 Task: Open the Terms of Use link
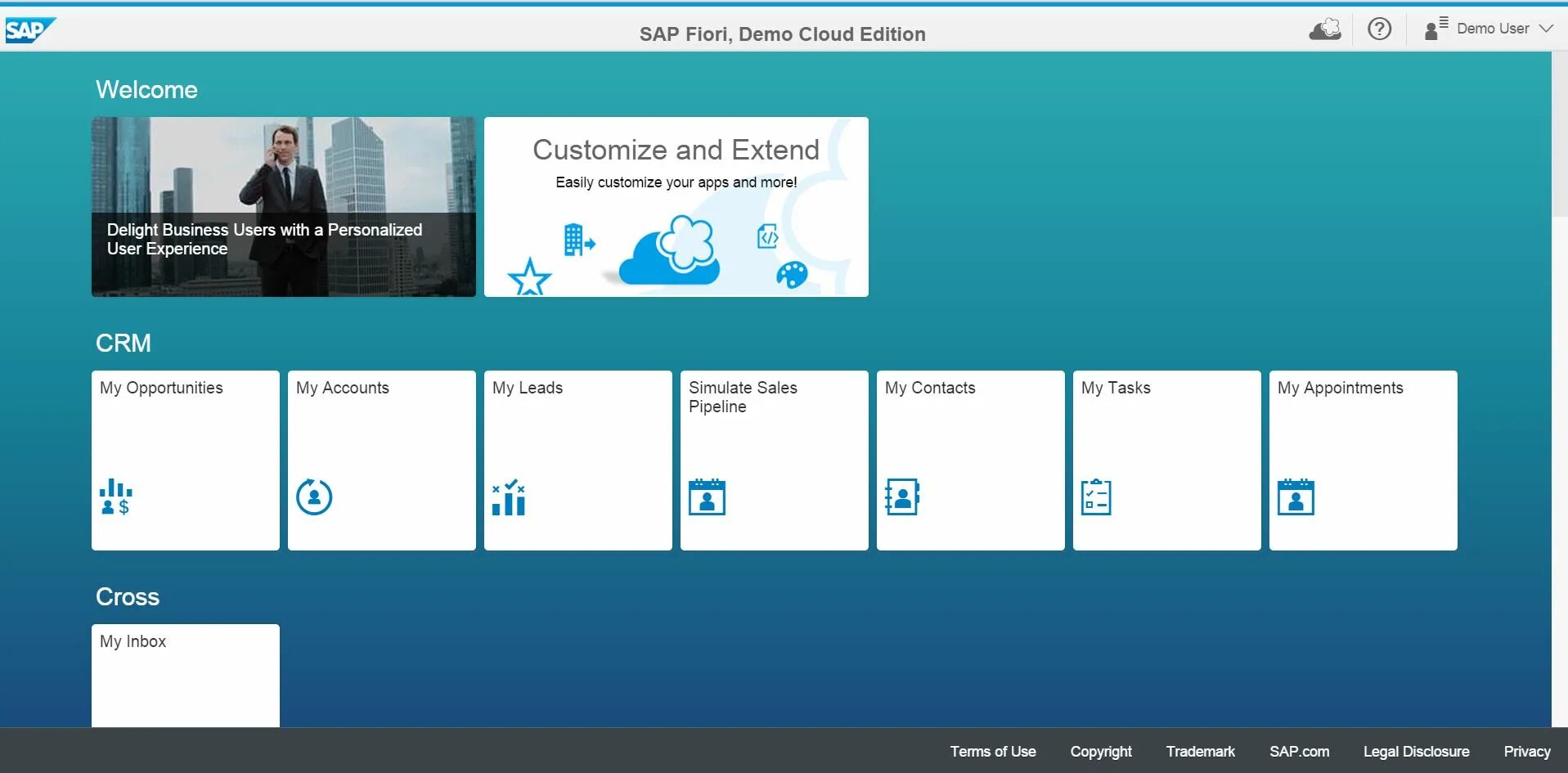[x=992, y=751]
